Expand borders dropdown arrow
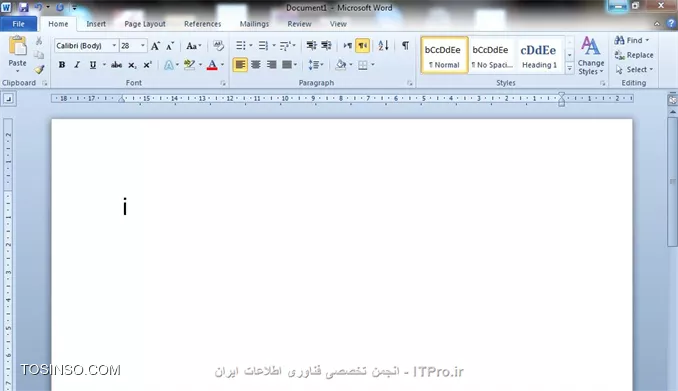 pyautogui.click(x=373, y=65)
